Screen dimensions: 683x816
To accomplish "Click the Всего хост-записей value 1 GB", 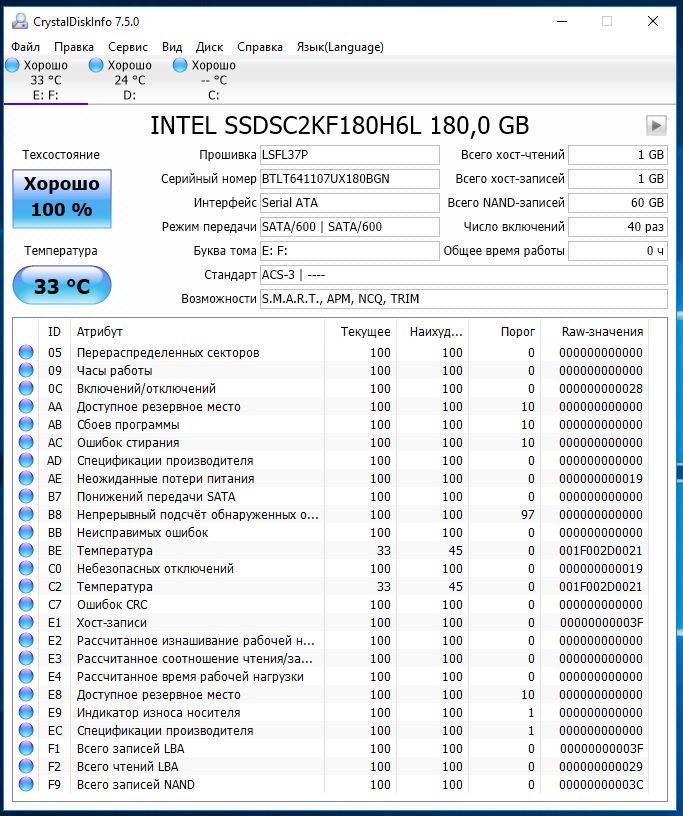I will [x=617, y=178].
